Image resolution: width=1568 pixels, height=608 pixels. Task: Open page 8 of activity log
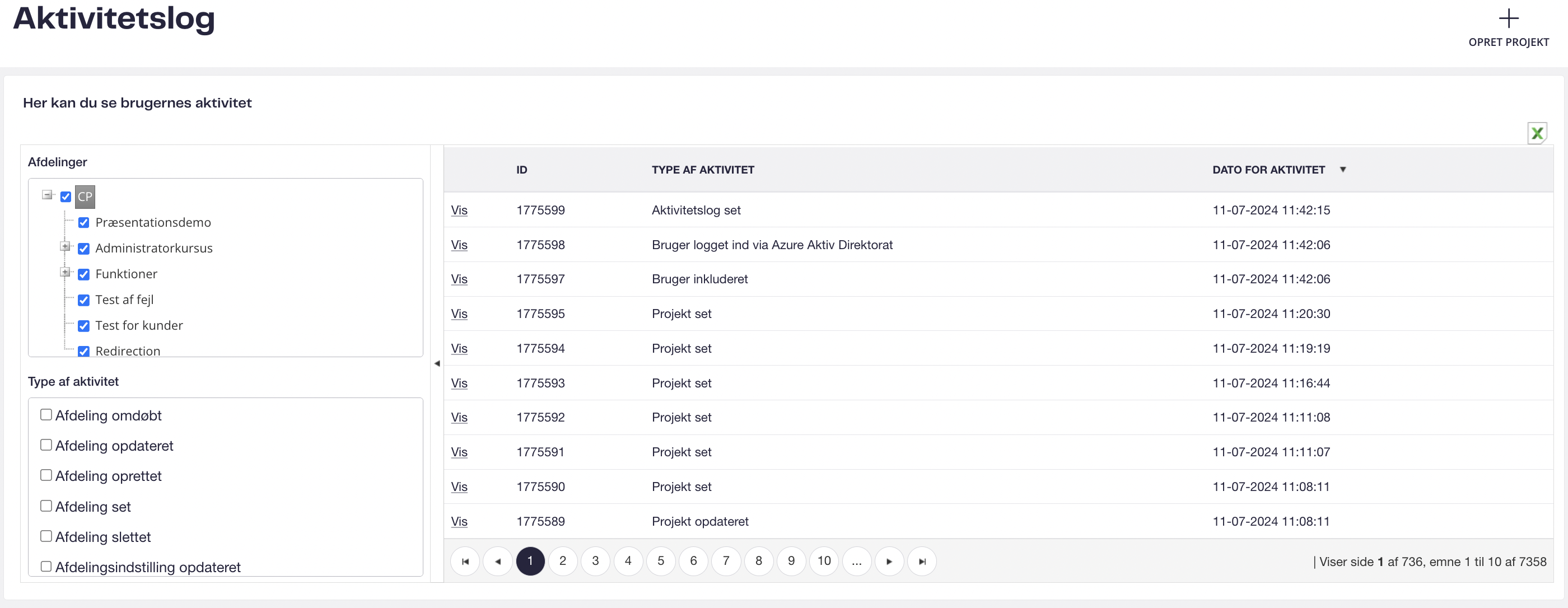pyautogui.click(x=759, y=561)
